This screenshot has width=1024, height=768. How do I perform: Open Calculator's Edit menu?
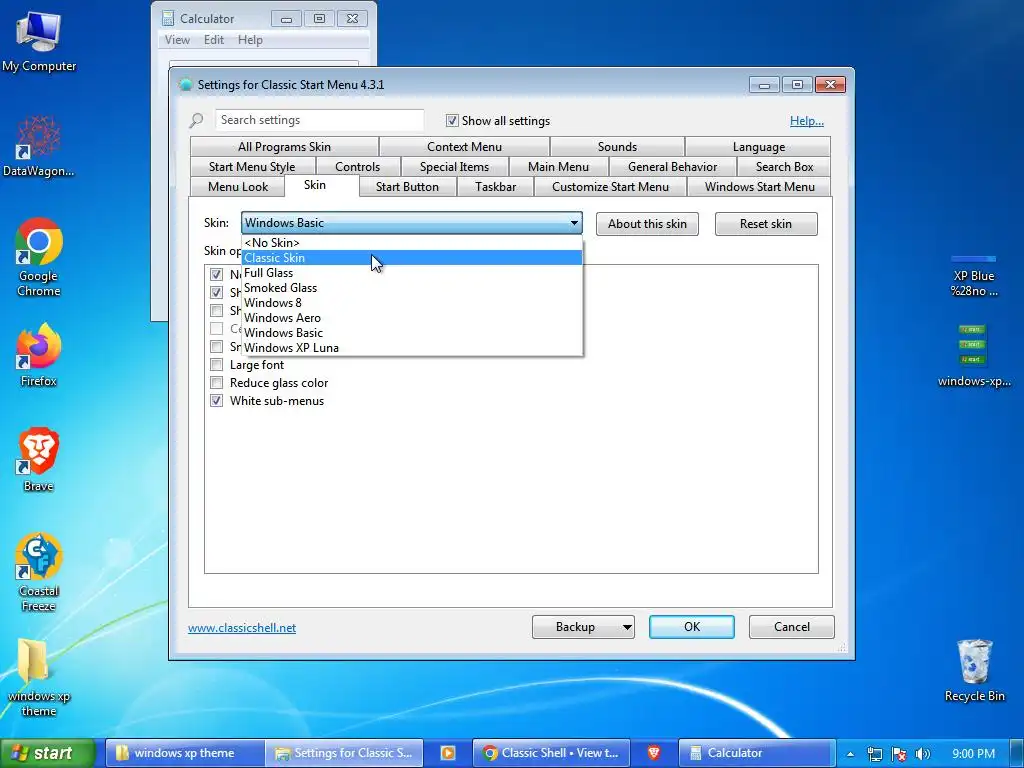click(x=214, y=40)
